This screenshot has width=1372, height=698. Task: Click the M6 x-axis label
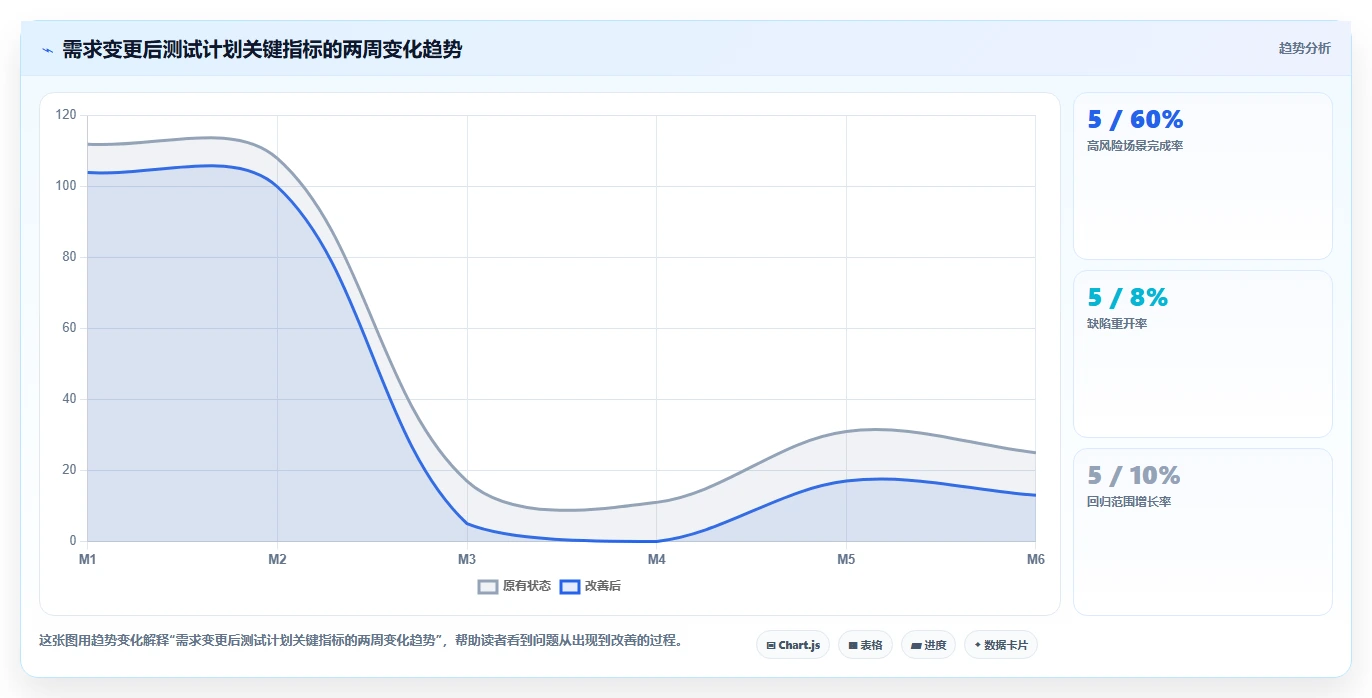pyautogui.click(x=1035, y=559)
